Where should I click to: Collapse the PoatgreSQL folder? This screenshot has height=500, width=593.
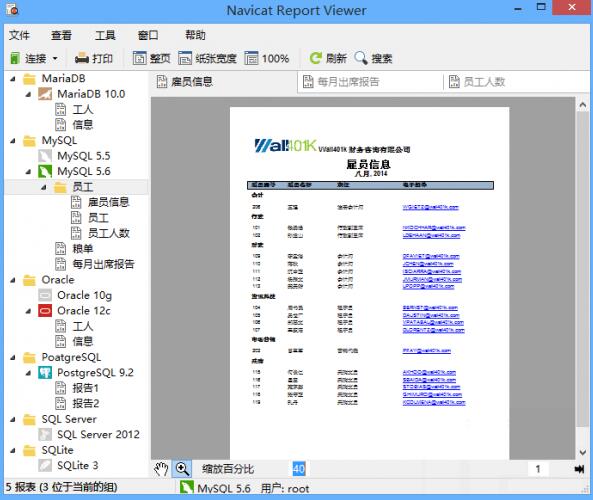click(13, 357)
